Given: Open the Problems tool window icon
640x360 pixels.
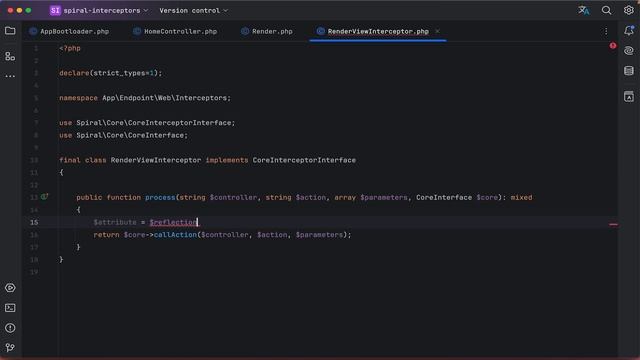Looking at the screenshot, I should [10, 328].
